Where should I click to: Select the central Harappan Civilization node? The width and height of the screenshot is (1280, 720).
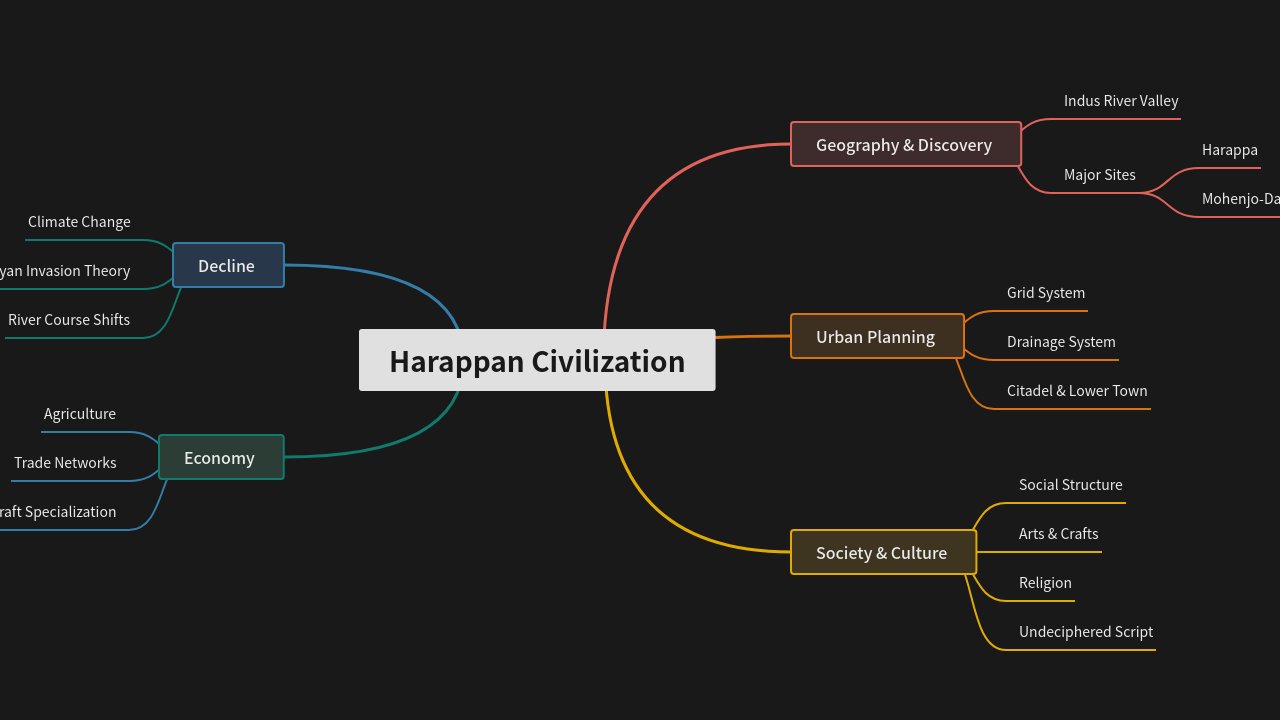(x=537, y=361)
